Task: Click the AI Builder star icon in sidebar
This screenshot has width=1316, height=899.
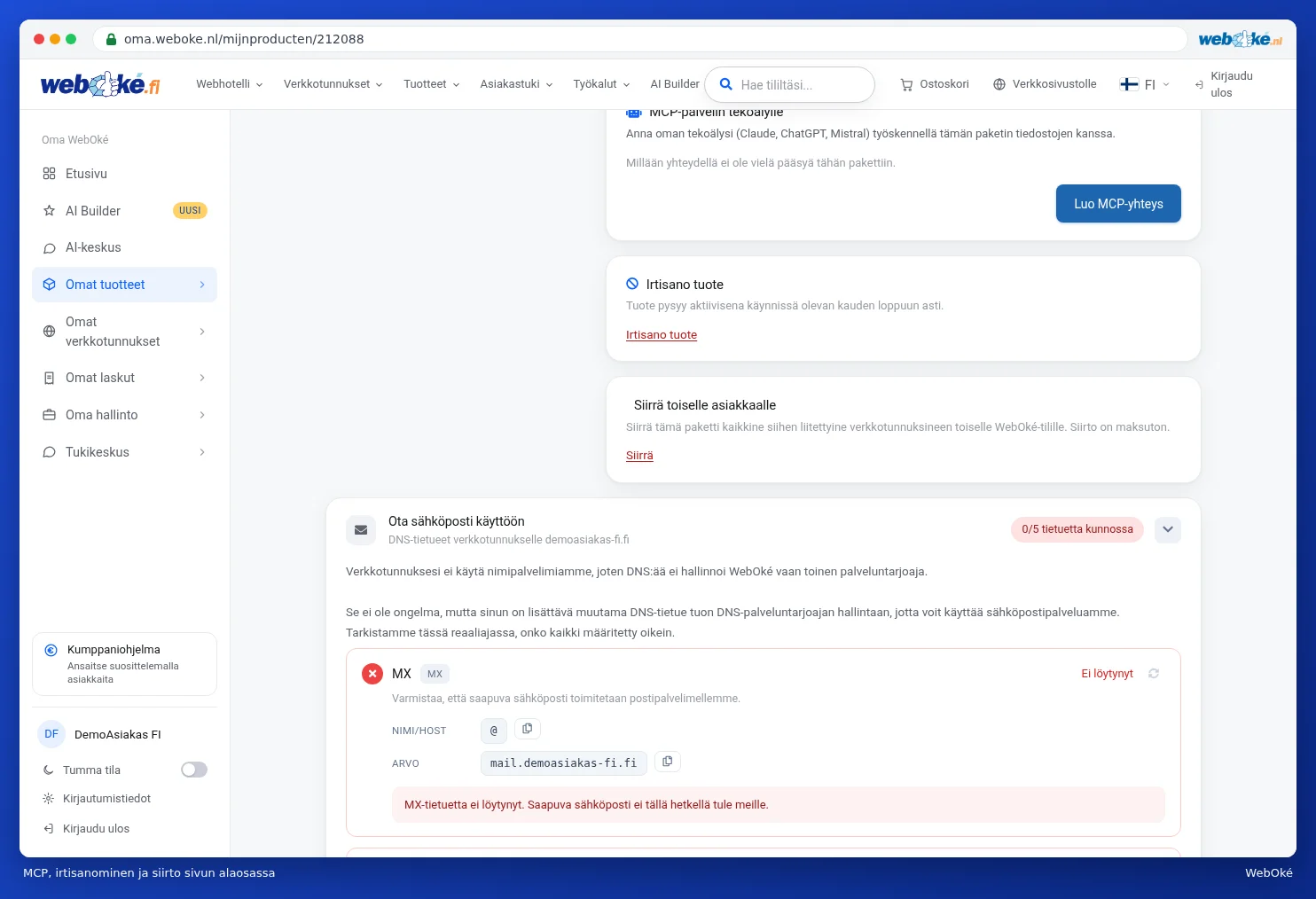Action: click(x=50, y=211)
